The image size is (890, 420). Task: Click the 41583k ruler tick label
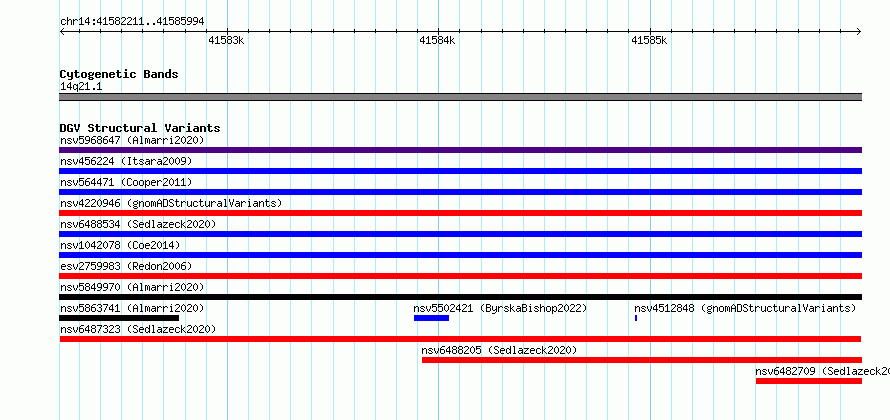point(226,40)
